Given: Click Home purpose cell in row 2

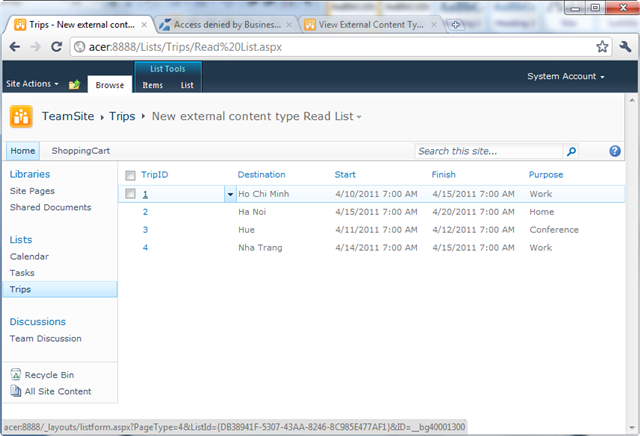Looking at the screenshot, I should [x=542, y=212].
